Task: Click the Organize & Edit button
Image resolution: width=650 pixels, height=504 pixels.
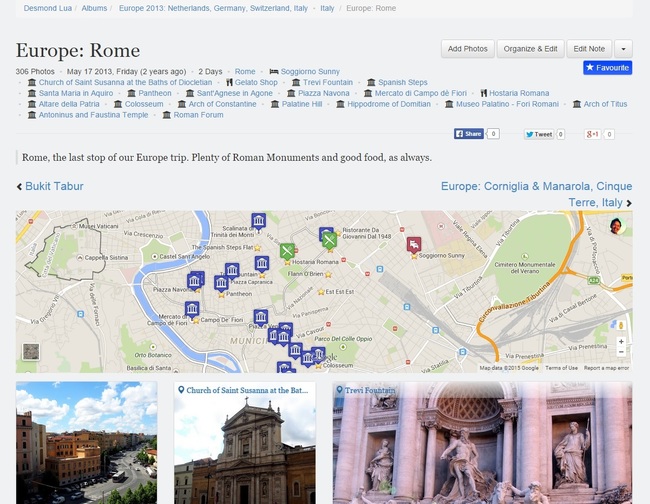Action: (530, 48)
